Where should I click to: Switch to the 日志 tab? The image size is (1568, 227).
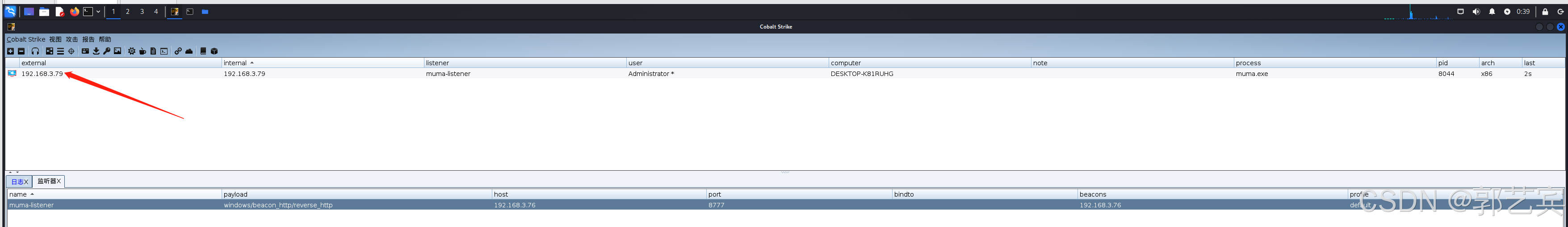[x=20, y=181]
